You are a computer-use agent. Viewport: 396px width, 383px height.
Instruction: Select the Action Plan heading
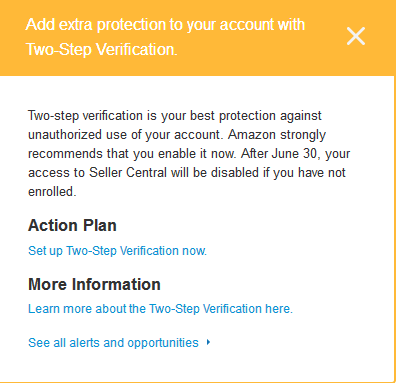pyautogui.click(x=72, y=225)
